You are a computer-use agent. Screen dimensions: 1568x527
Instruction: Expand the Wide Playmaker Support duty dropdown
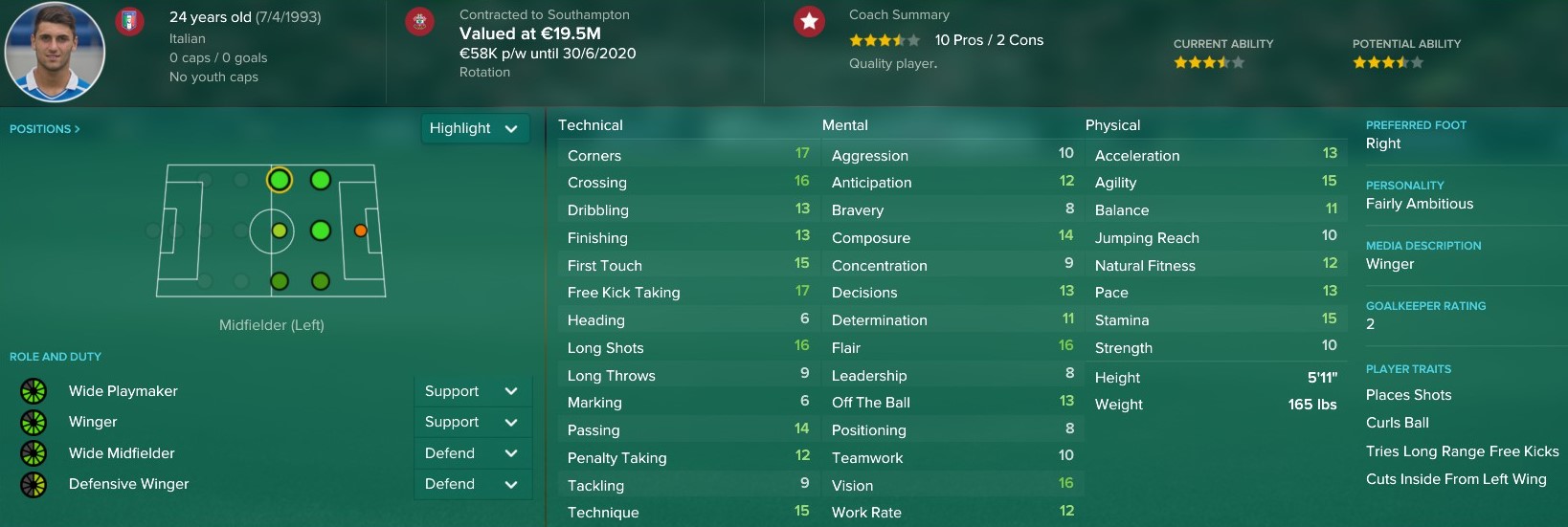pos(472,391)
